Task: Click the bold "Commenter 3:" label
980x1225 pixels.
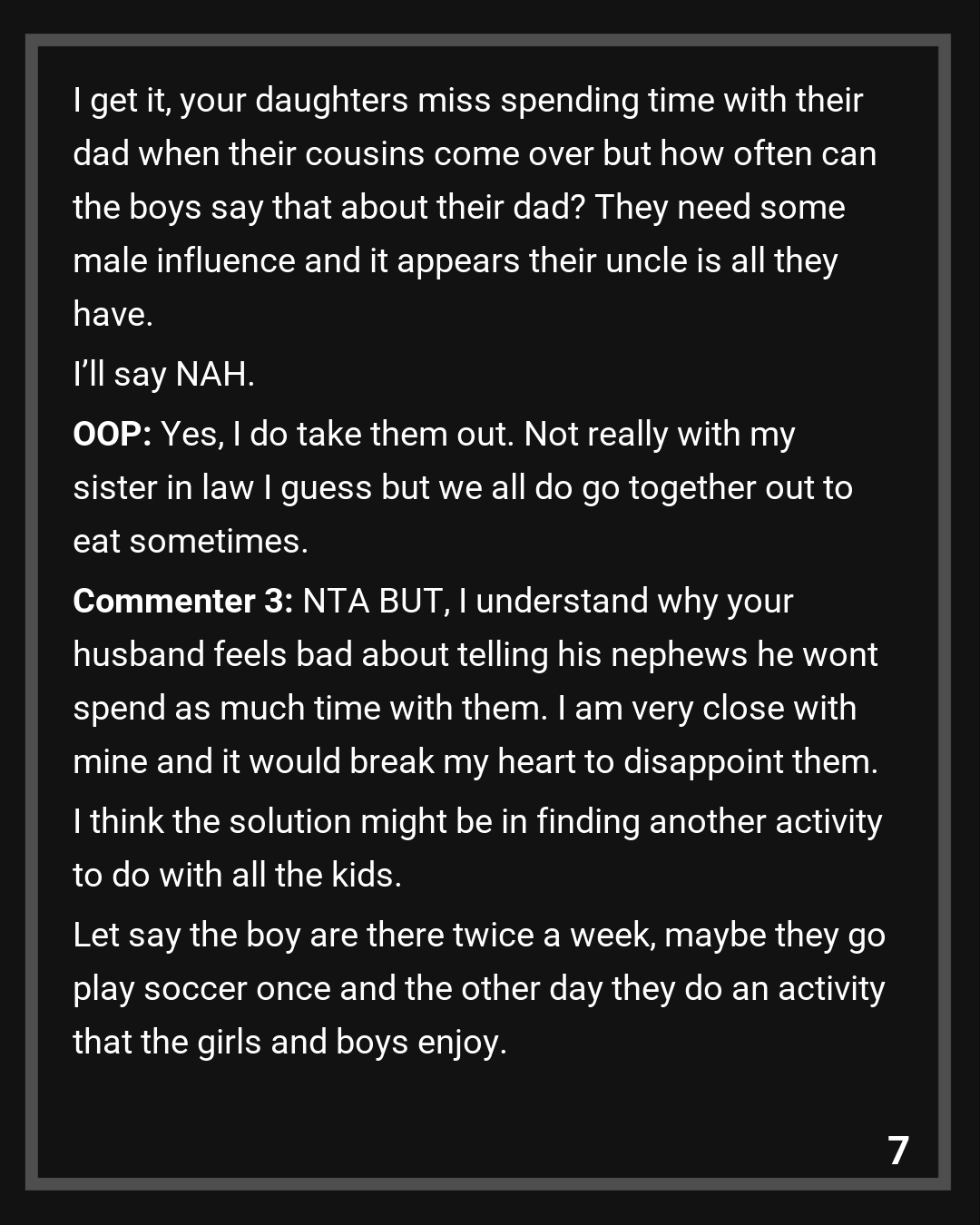Action: pos(182,602)
